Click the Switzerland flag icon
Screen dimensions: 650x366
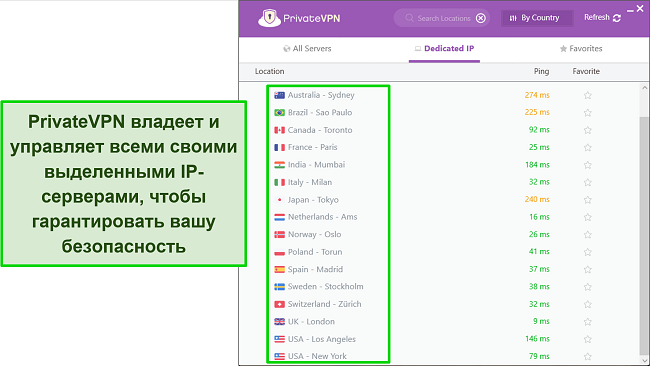[279, 304]
